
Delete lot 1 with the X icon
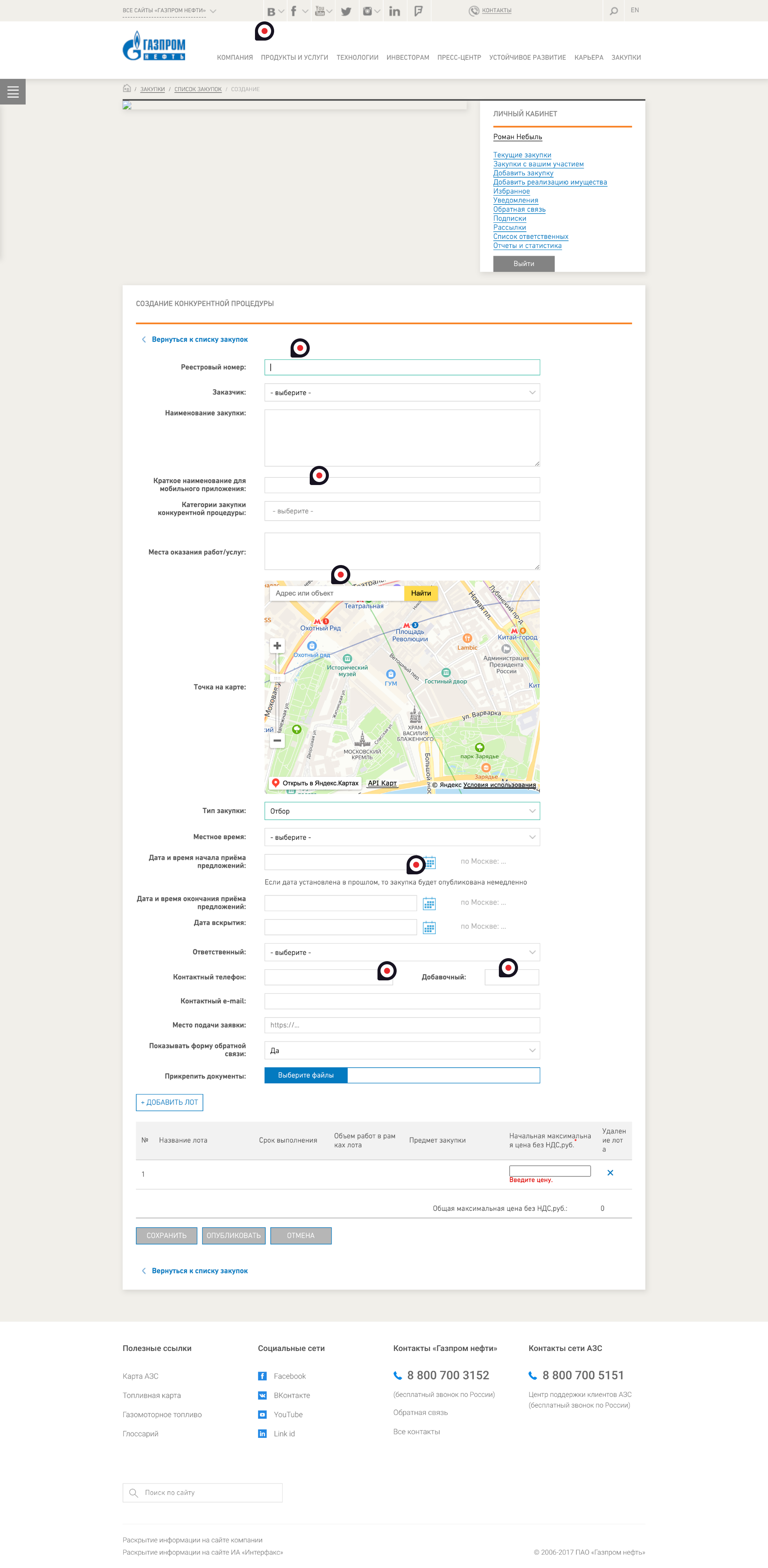click(x=610, y=1173)
